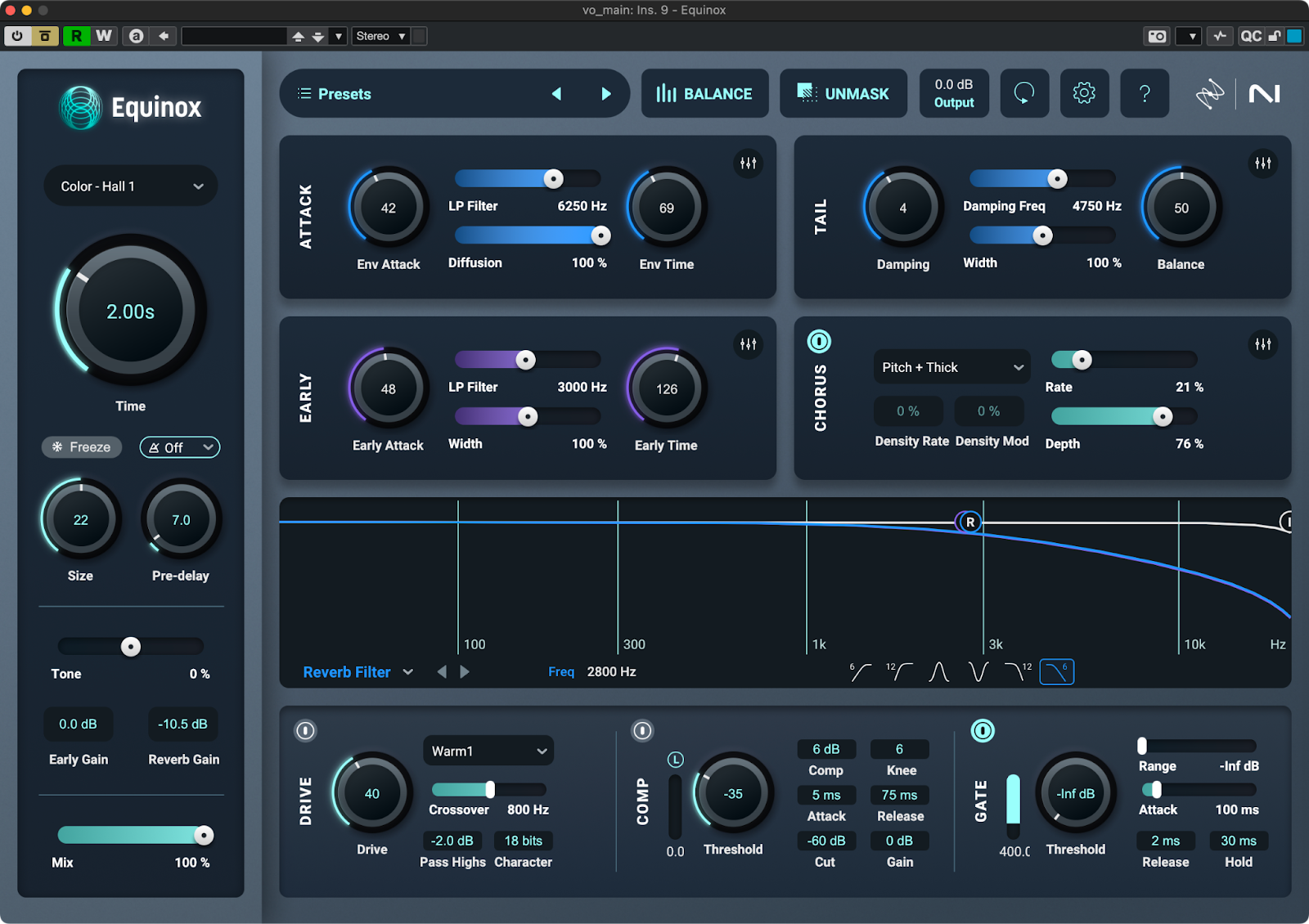Open the settings gear icon
The width and height of the screenshot is (1309, 924).
1084,93
